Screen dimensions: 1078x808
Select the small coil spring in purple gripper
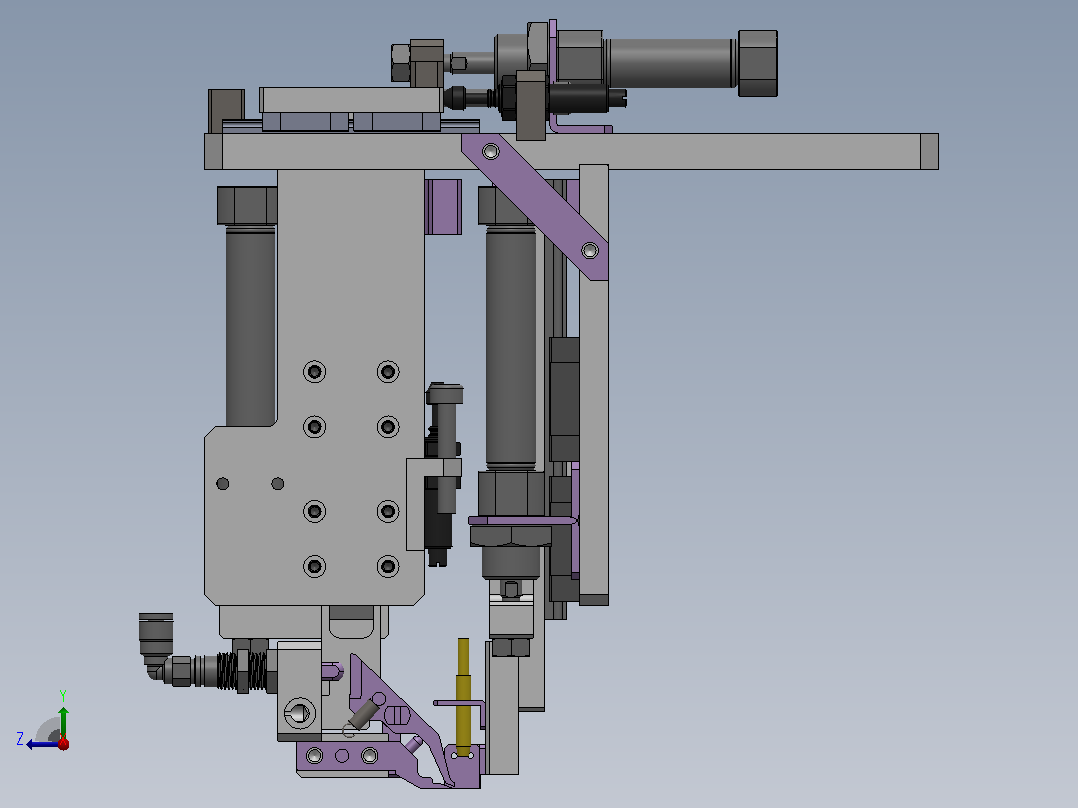pos(362,715)
